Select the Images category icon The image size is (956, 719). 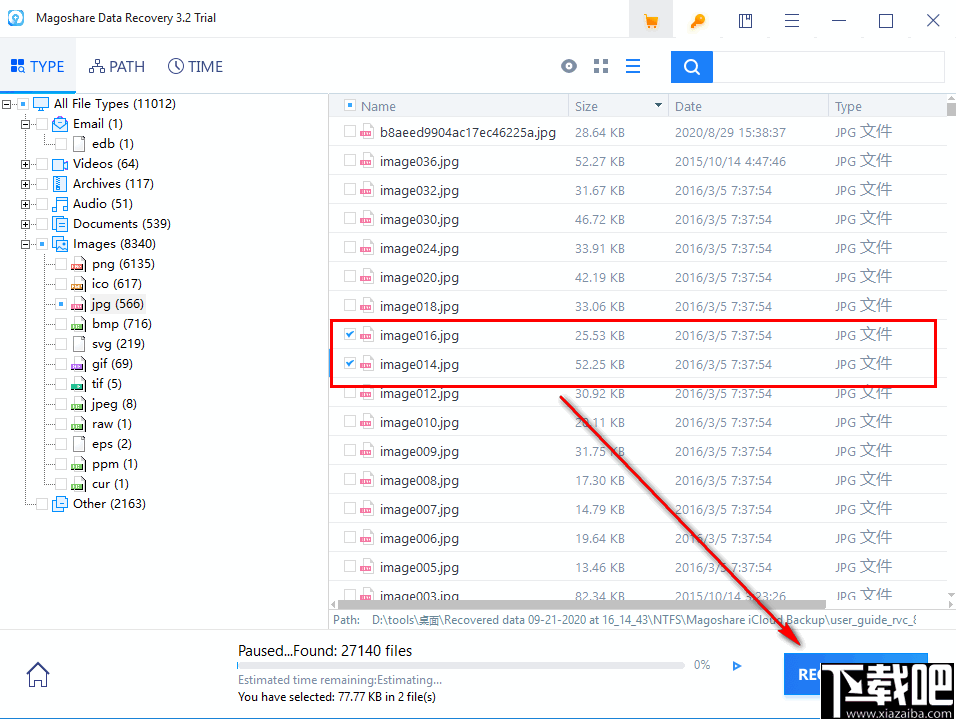coord(60,244)
